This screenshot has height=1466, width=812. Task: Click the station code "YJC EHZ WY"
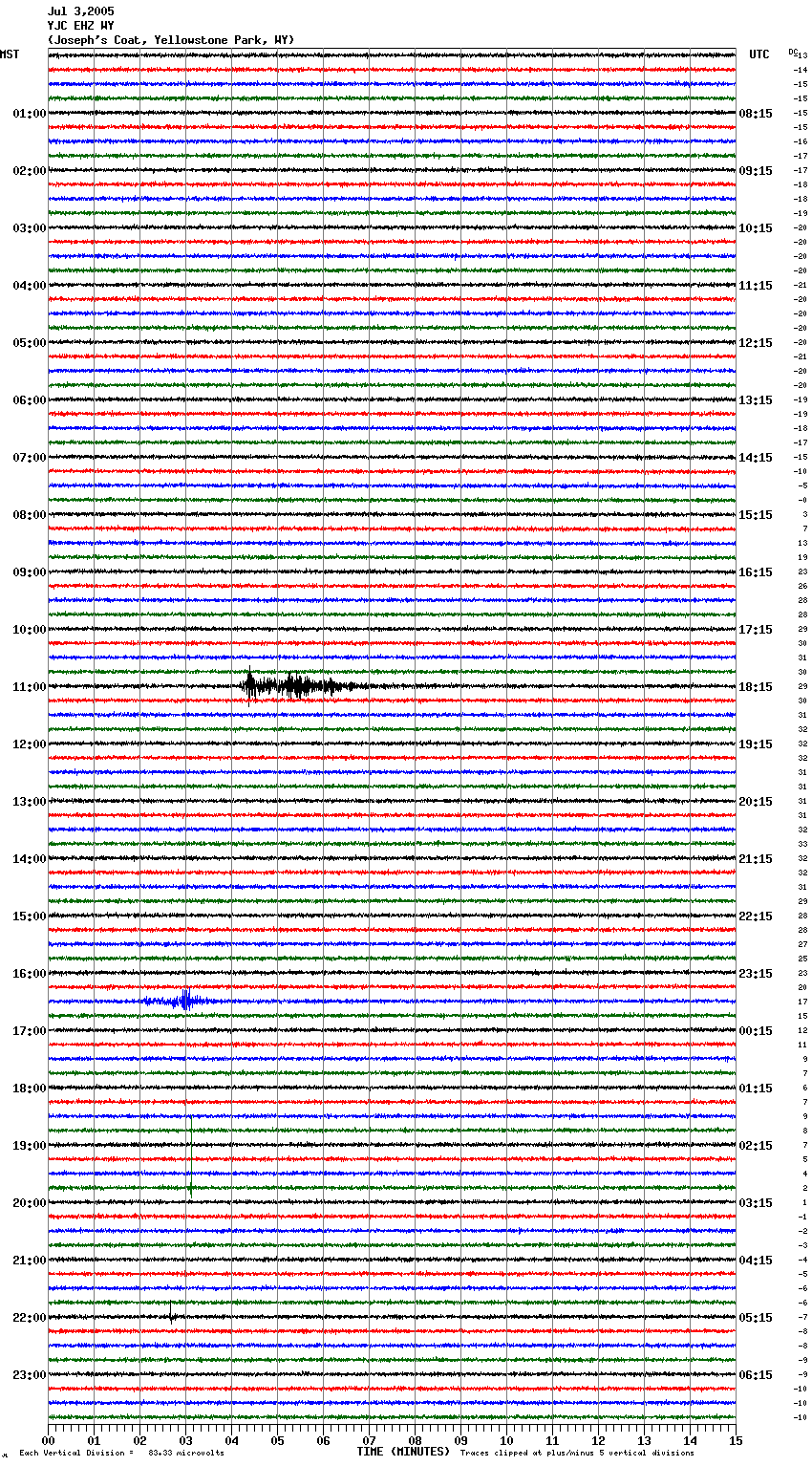click(x=81, y=26)
